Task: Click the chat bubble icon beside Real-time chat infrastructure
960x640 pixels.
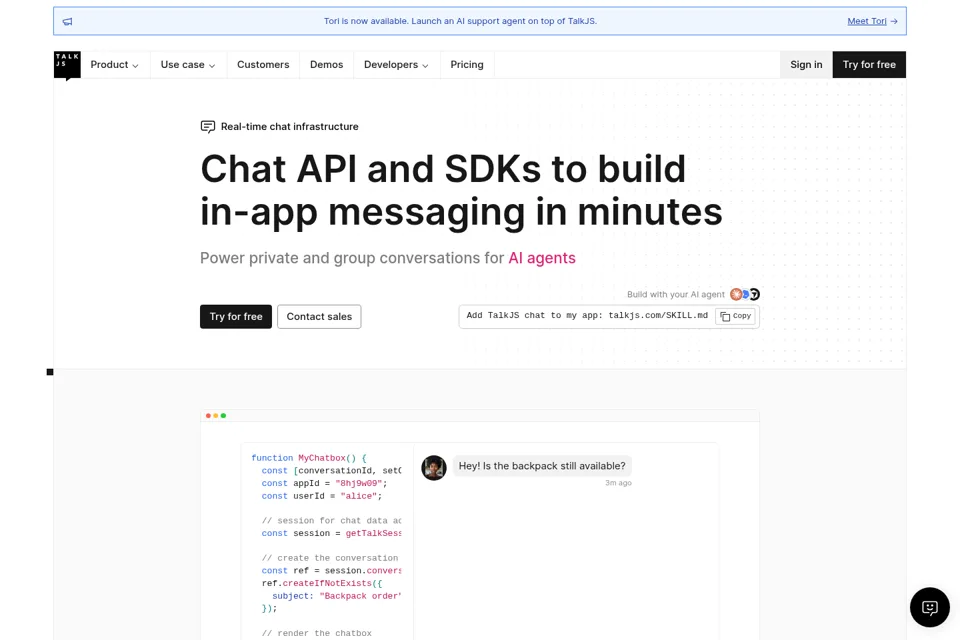Action: [208, 127]
